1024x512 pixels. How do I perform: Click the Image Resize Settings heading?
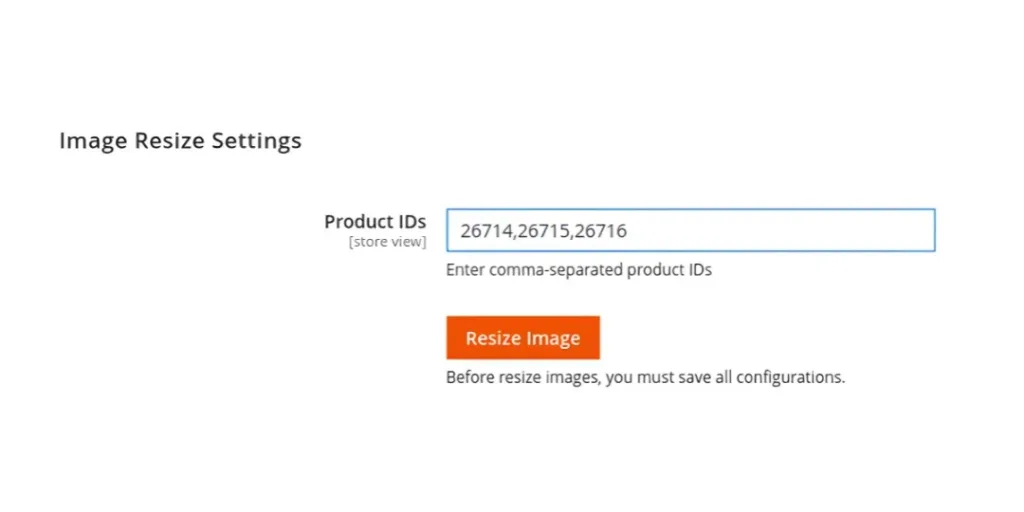tap(180, 141)
